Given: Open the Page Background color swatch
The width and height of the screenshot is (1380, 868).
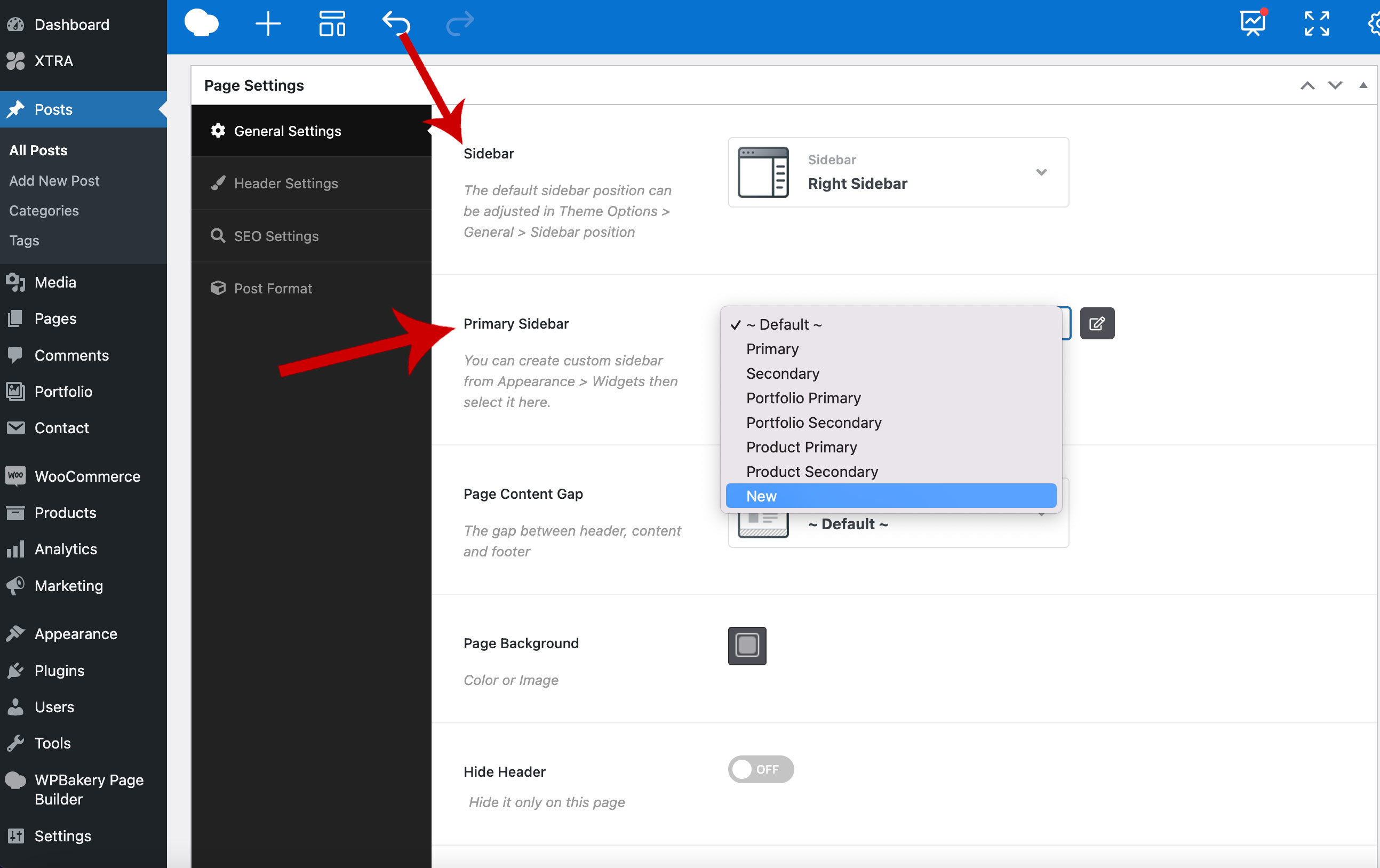Looking at the screenshot, I should 747,645.
